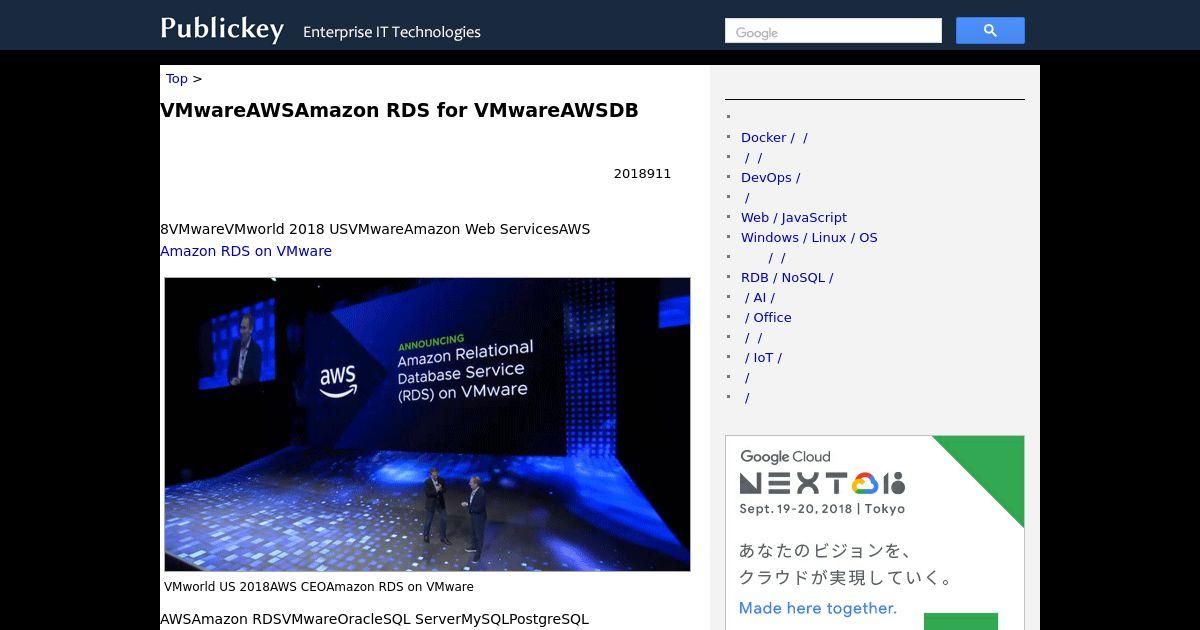
Task: Click the Enterprise IT Technologies tagline
Action: pos(392,32)
